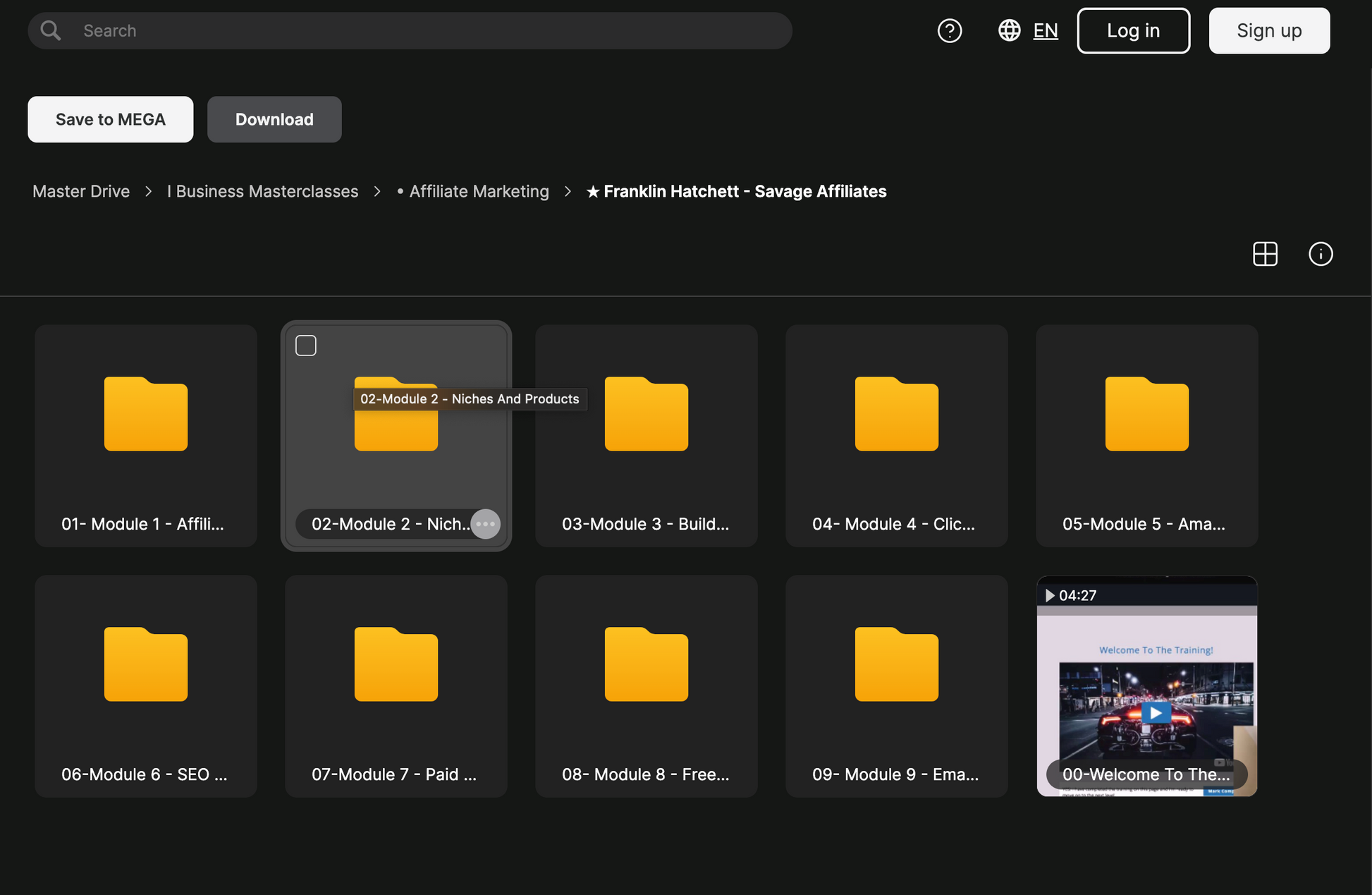The image size is (1372, 895).
Task: Click the Sign up button
Action: pos(1269,30)
